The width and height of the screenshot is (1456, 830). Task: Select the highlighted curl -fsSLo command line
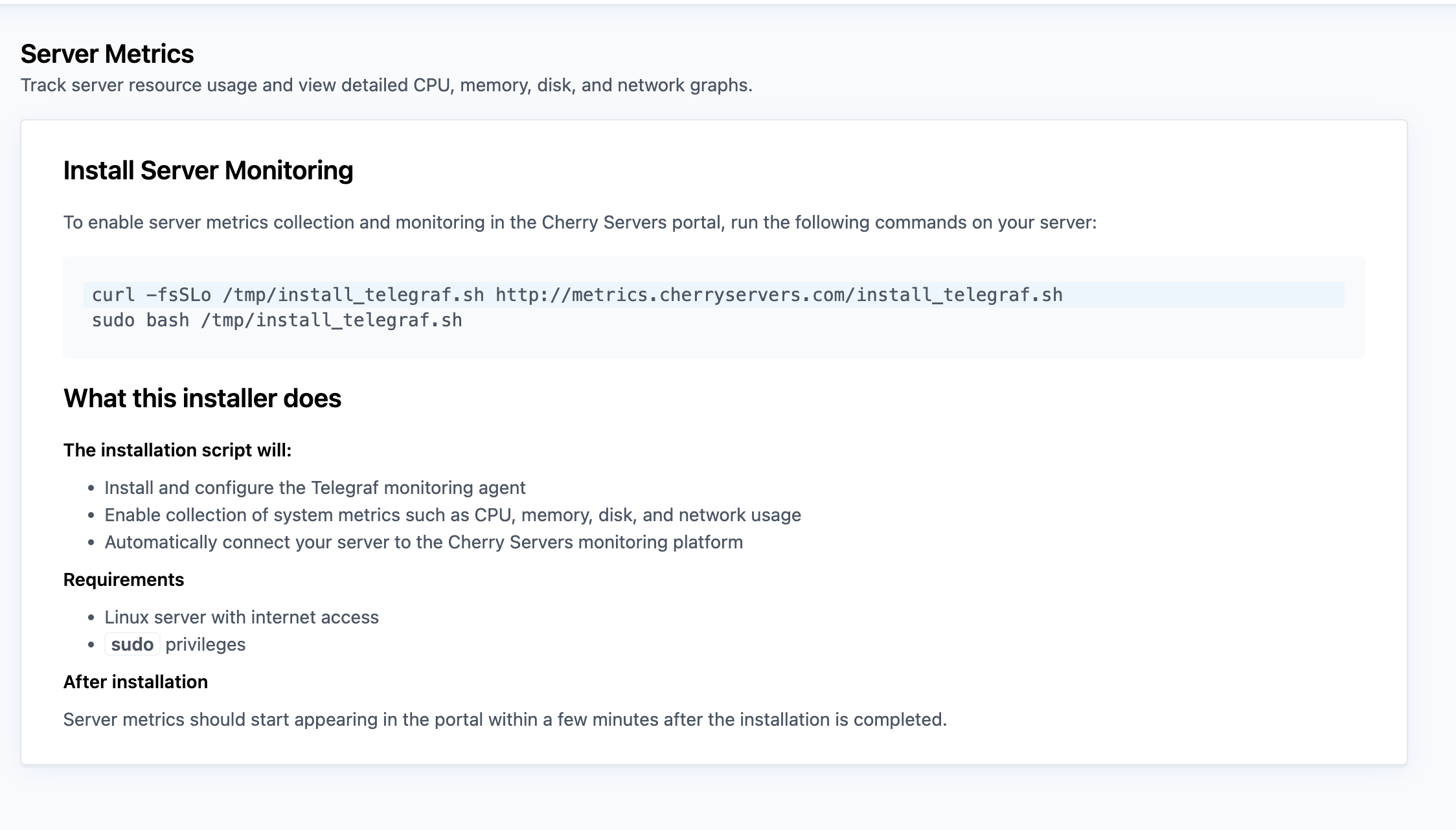coord(714,295)
